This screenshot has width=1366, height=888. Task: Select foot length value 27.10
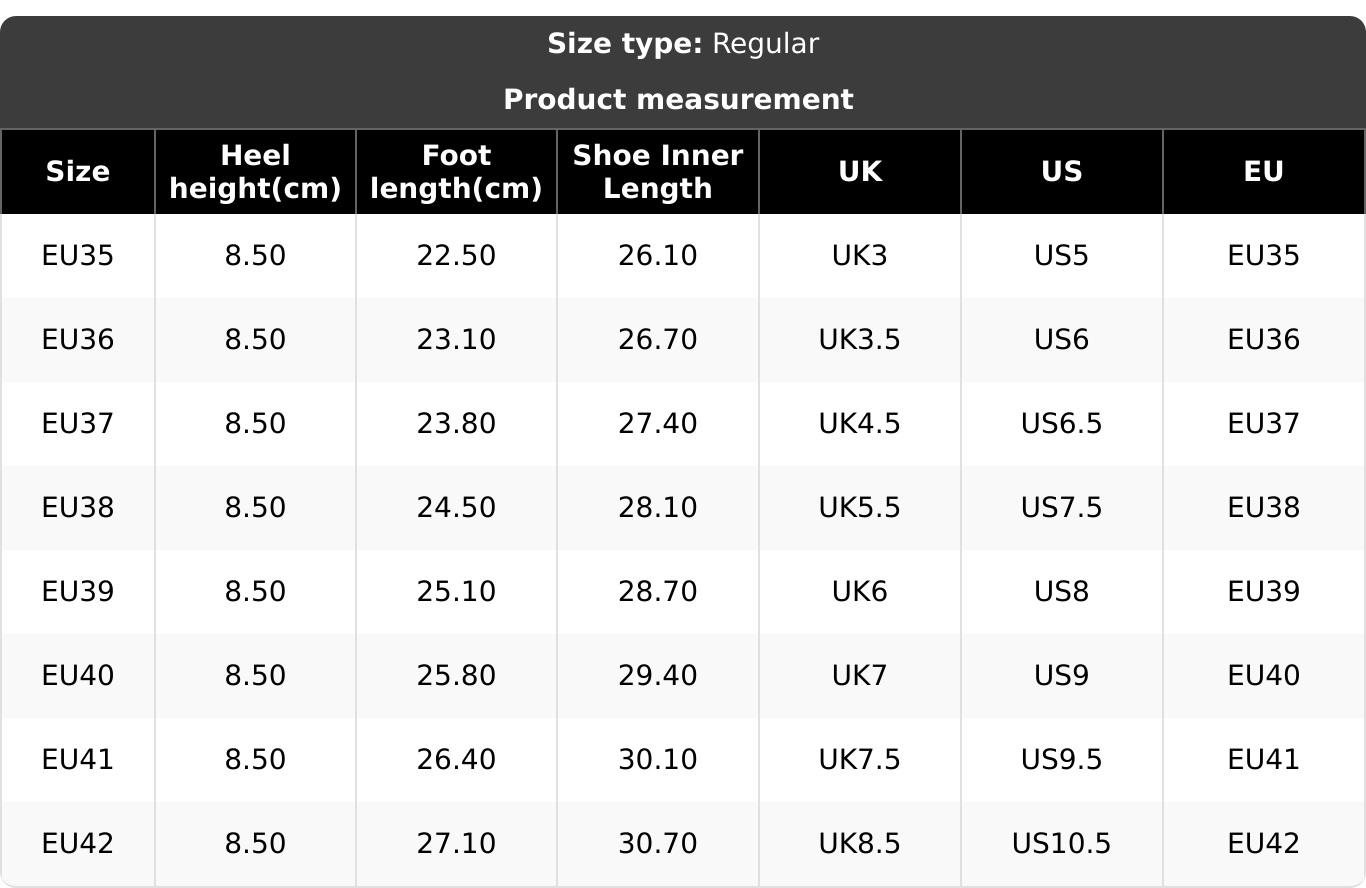[456, 844]
